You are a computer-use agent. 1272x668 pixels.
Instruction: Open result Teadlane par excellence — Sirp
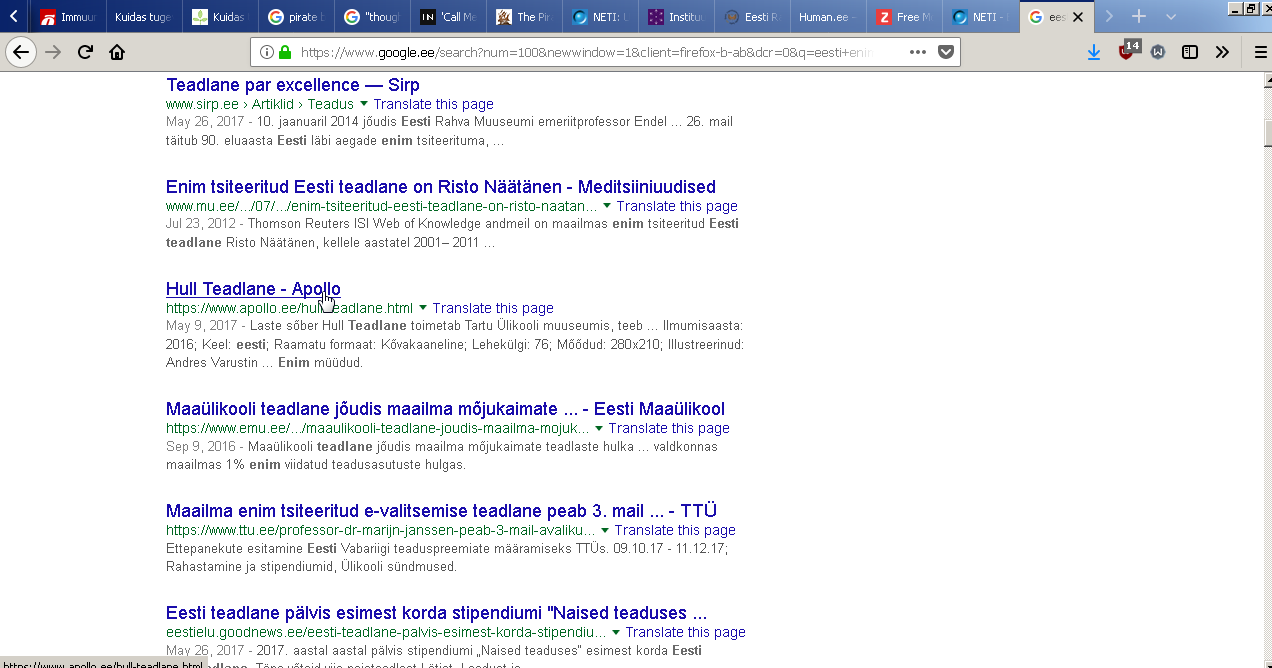coord(293,85)
